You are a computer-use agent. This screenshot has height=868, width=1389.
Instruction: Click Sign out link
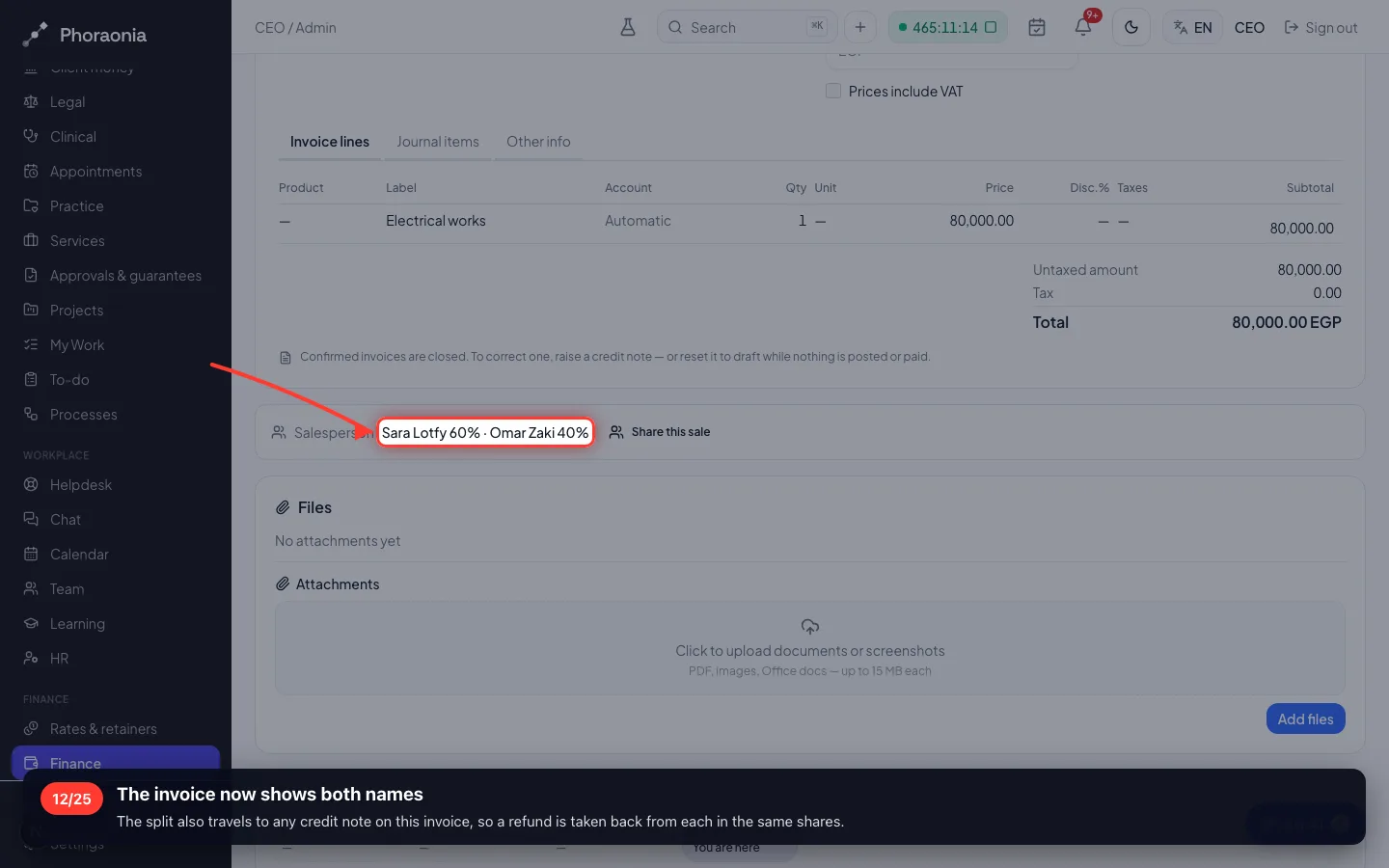1321,27
